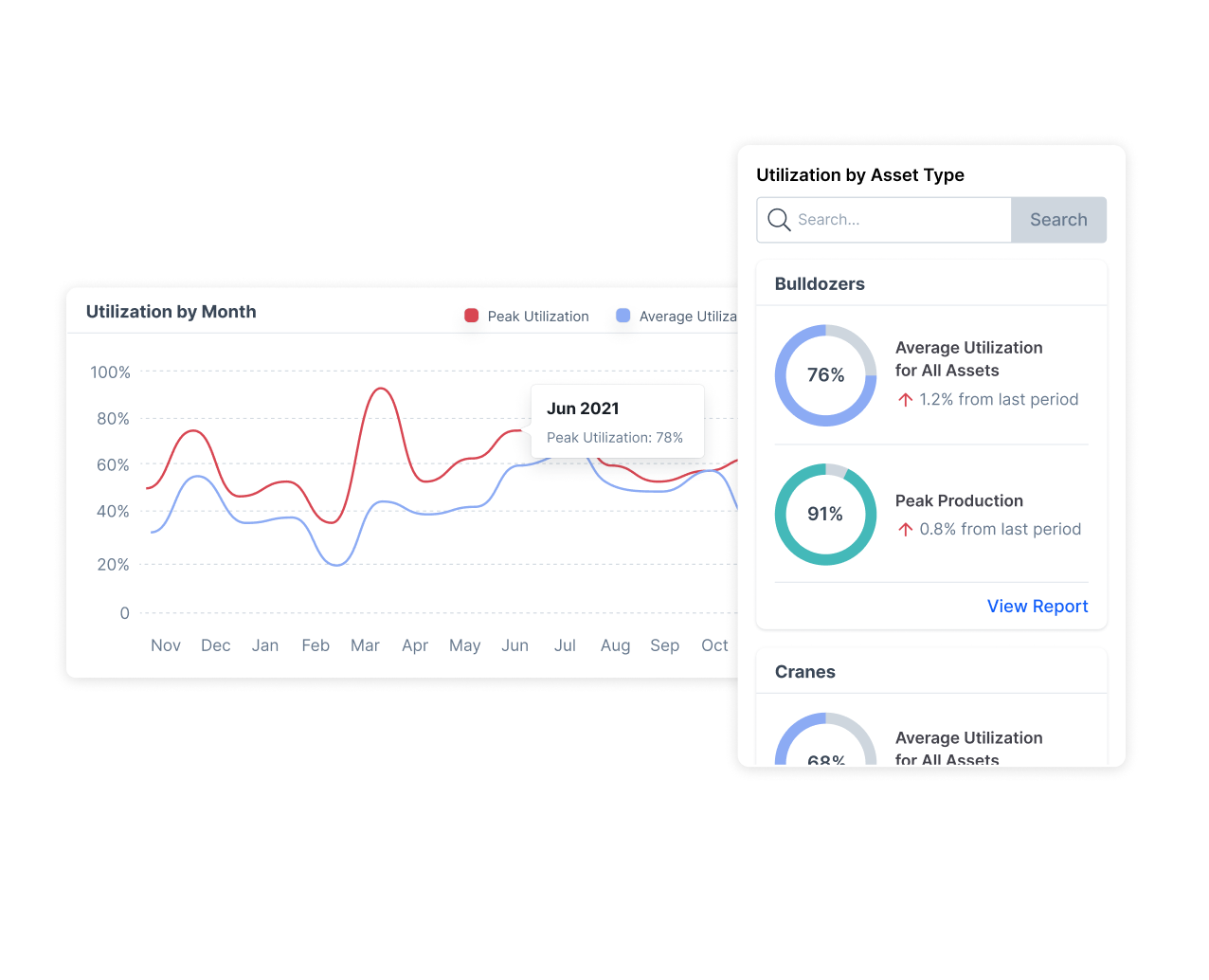Viewport: 1209px width, 980px height.
Task: Click the magnifying glass search icon
Action: 779,219
